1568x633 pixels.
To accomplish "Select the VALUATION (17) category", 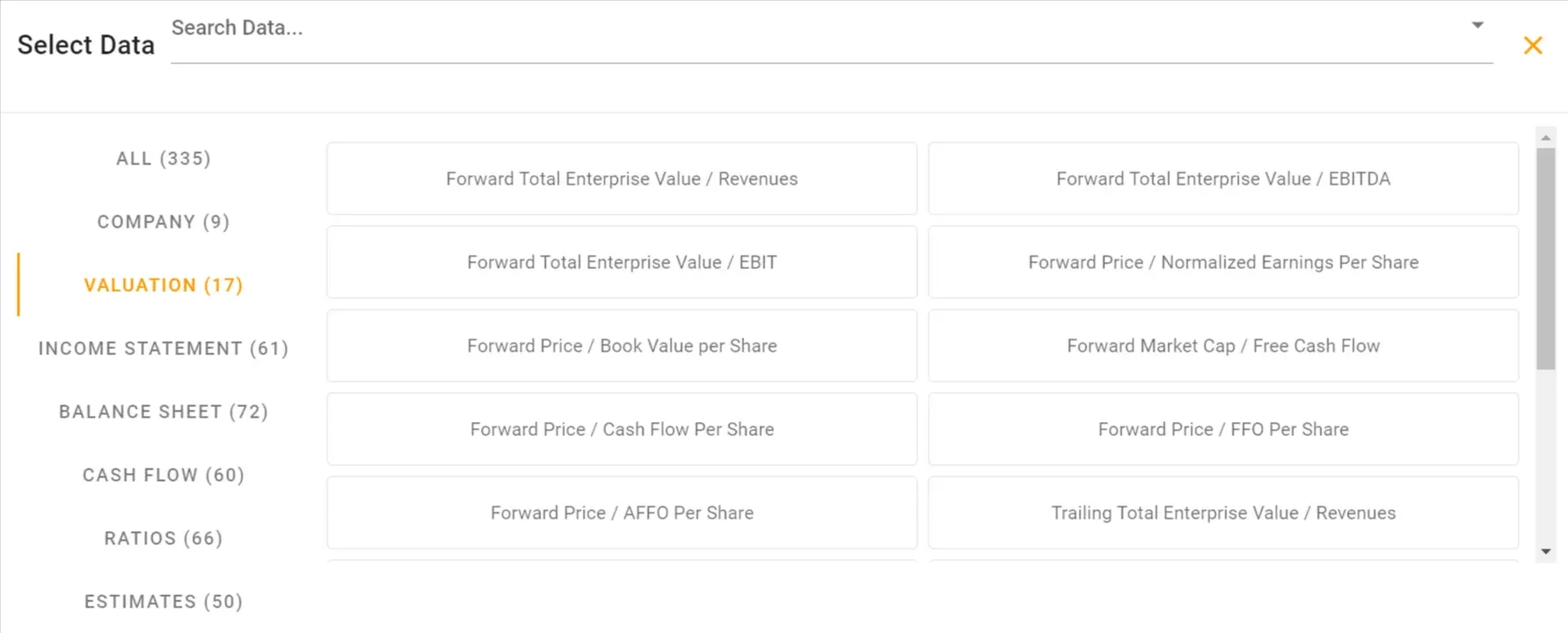I will (164, 286).
